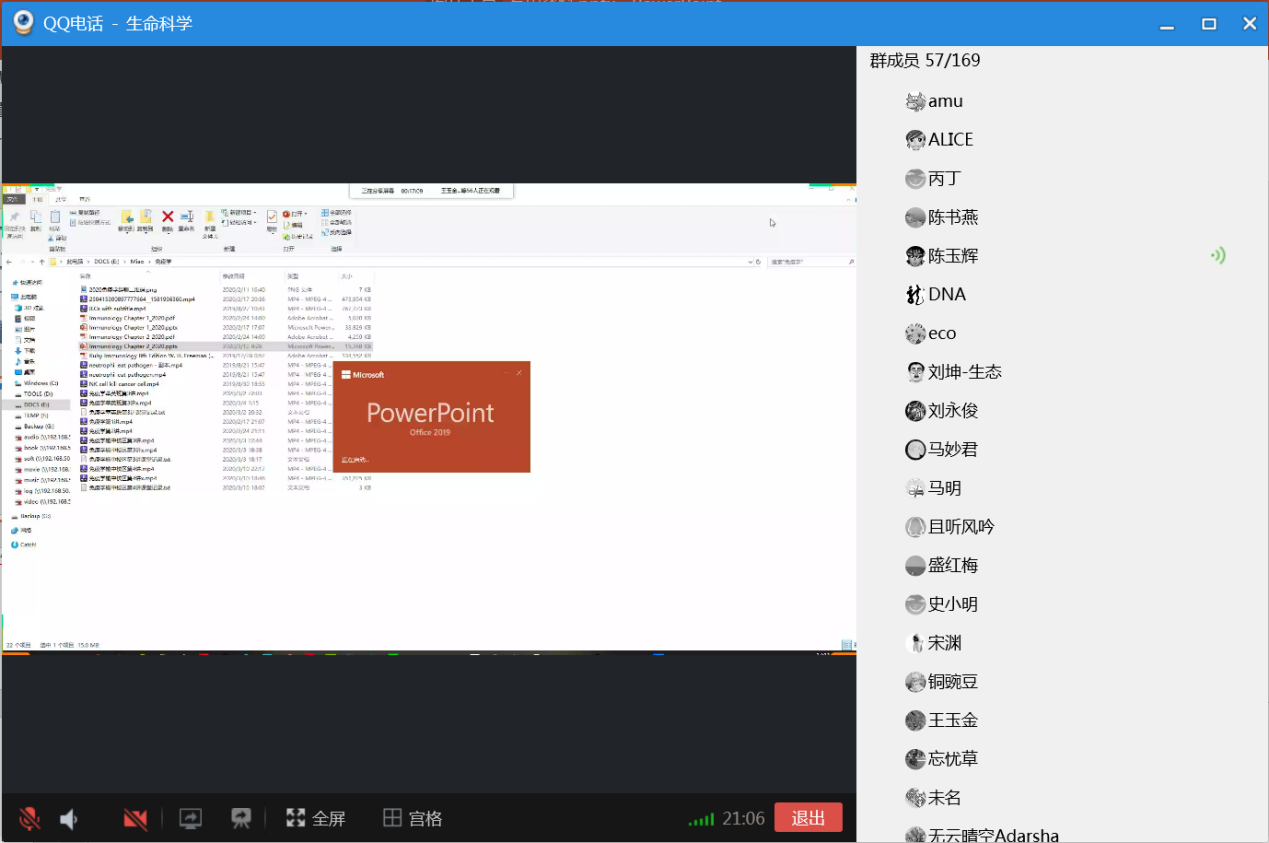Turn on the crossed-out camera
1269x843 pixels.
click(x=135, y=819)
